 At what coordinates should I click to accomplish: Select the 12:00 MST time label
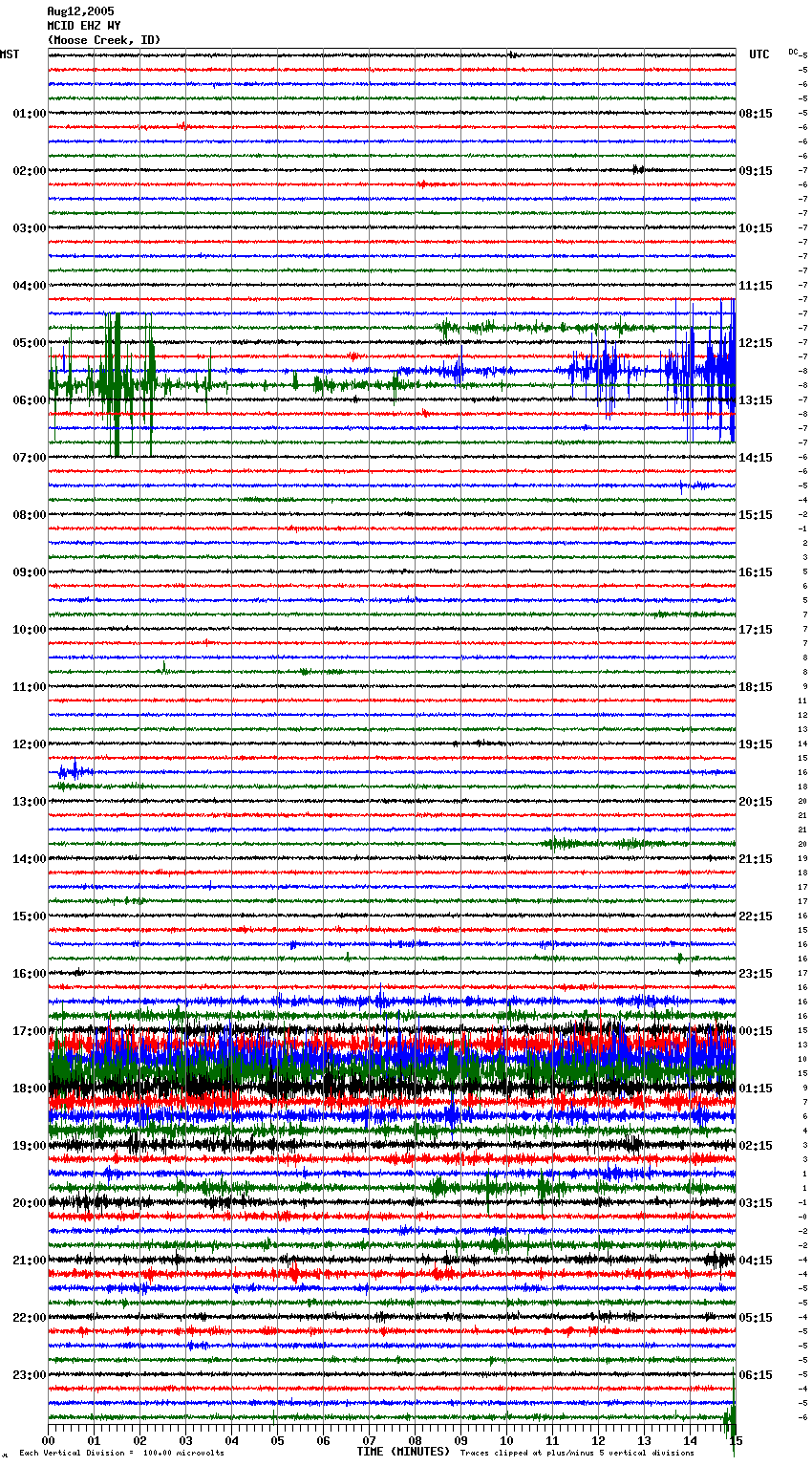point(30,744)
